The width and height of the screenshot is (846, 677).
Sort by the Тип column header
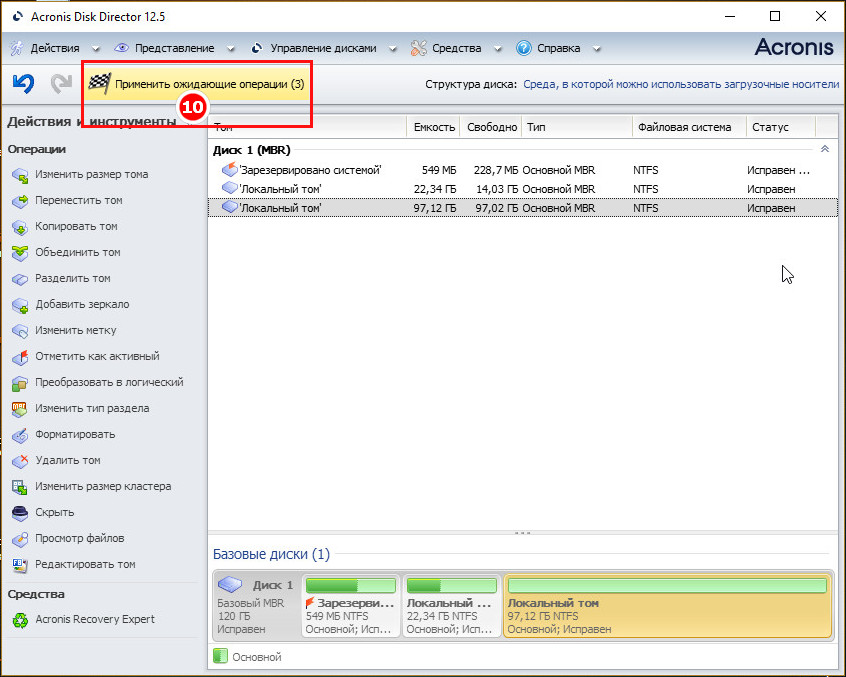[x=577, y=127]
